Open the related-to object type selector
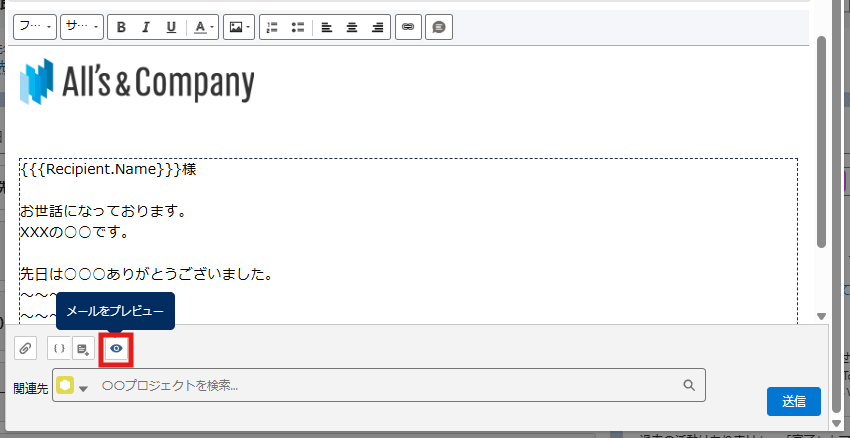Screen dimensions: 850x438 (x=73, y=386)
